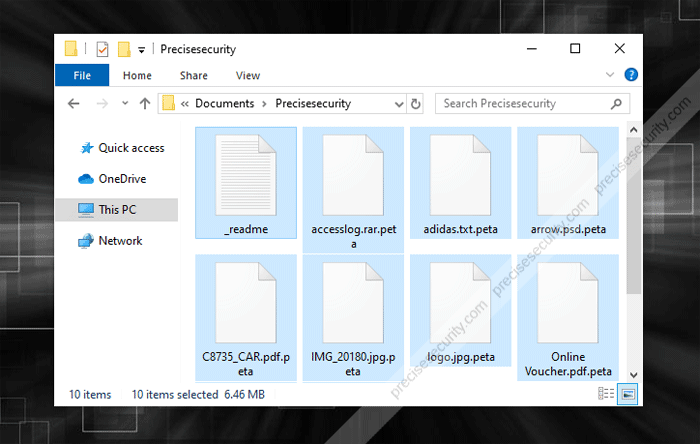This screenshot has width=700, height=444.
Task: Refresh the folder view
Action: pyautogui.click(x=415, y=104)
